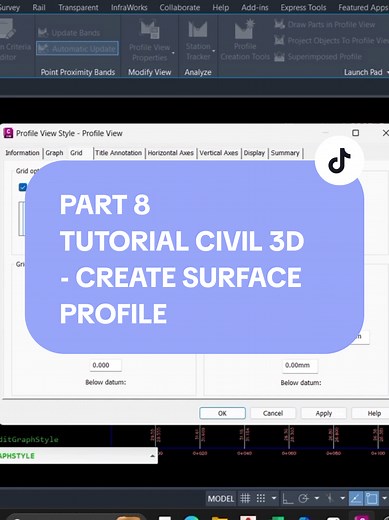Expand the Station Tracker dropdown arrow
This screenshot has height=520, width=389.
point(213,51)
